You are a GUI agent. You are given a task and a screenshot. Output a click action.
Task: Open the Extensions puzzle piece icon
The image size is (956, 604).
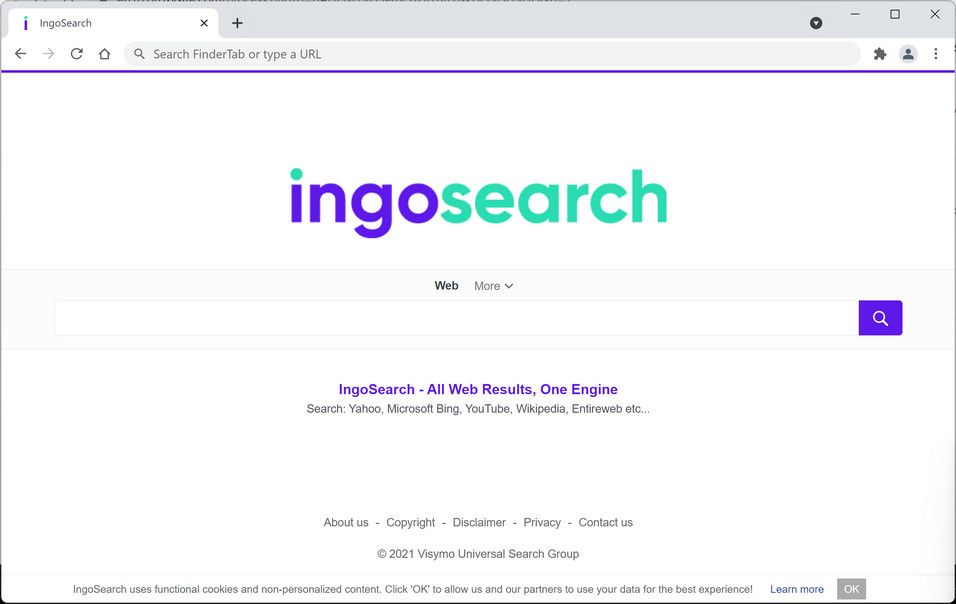(880, 54)
